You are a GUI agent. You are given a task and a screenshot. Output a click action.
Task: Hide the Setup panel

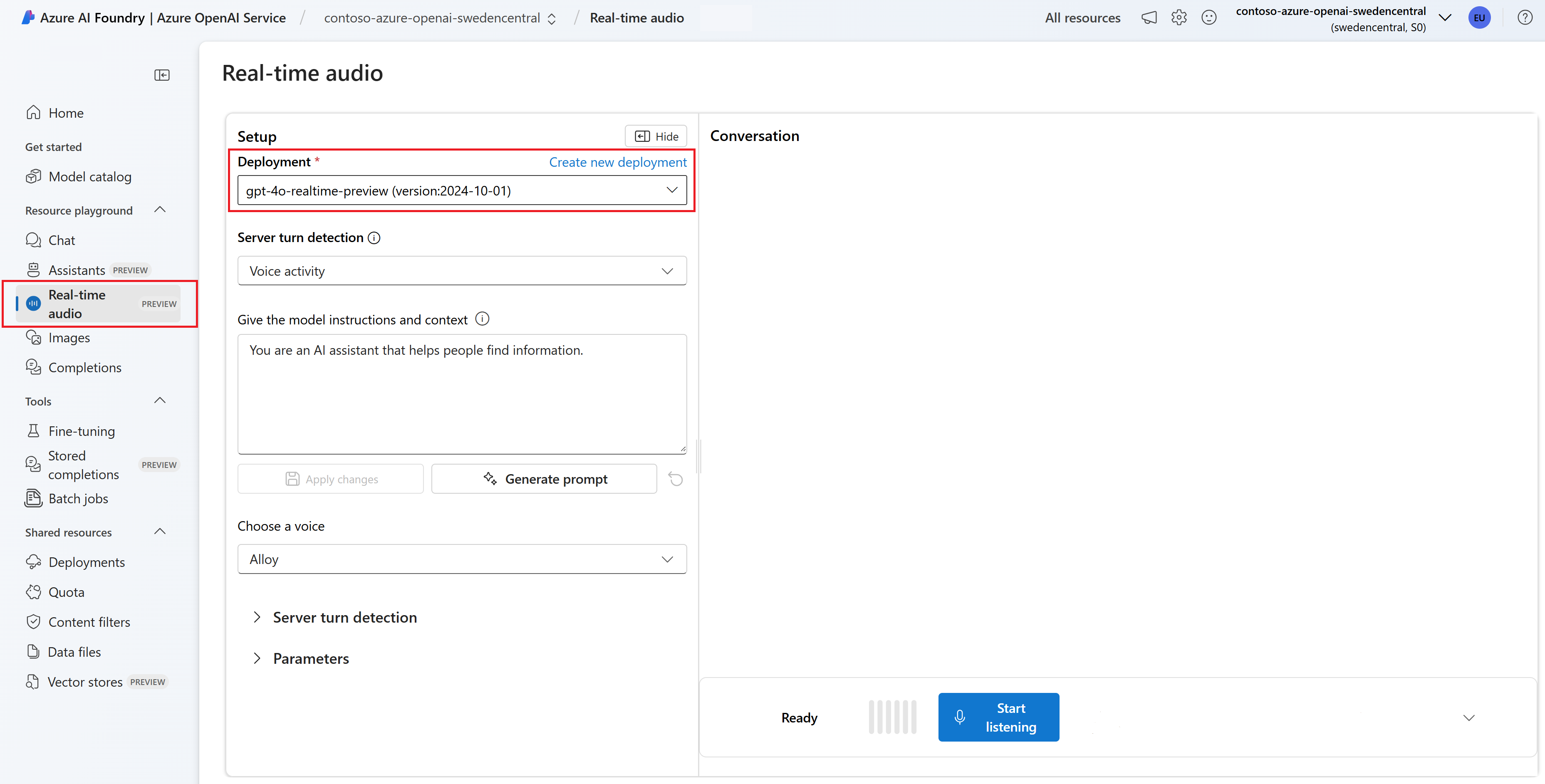tap(656, 136)
